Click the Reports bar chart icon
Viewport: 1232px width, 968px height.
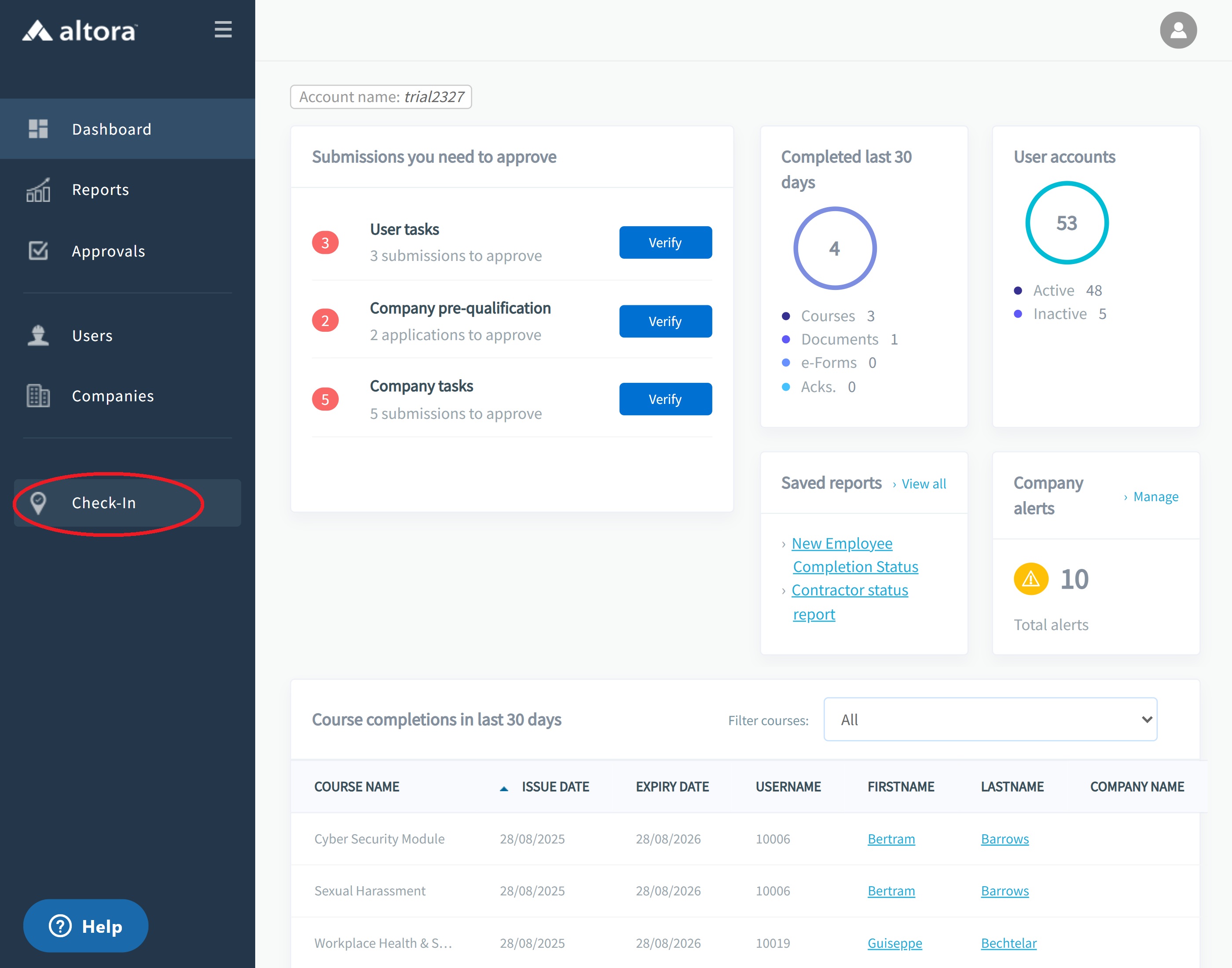(38, 190)
